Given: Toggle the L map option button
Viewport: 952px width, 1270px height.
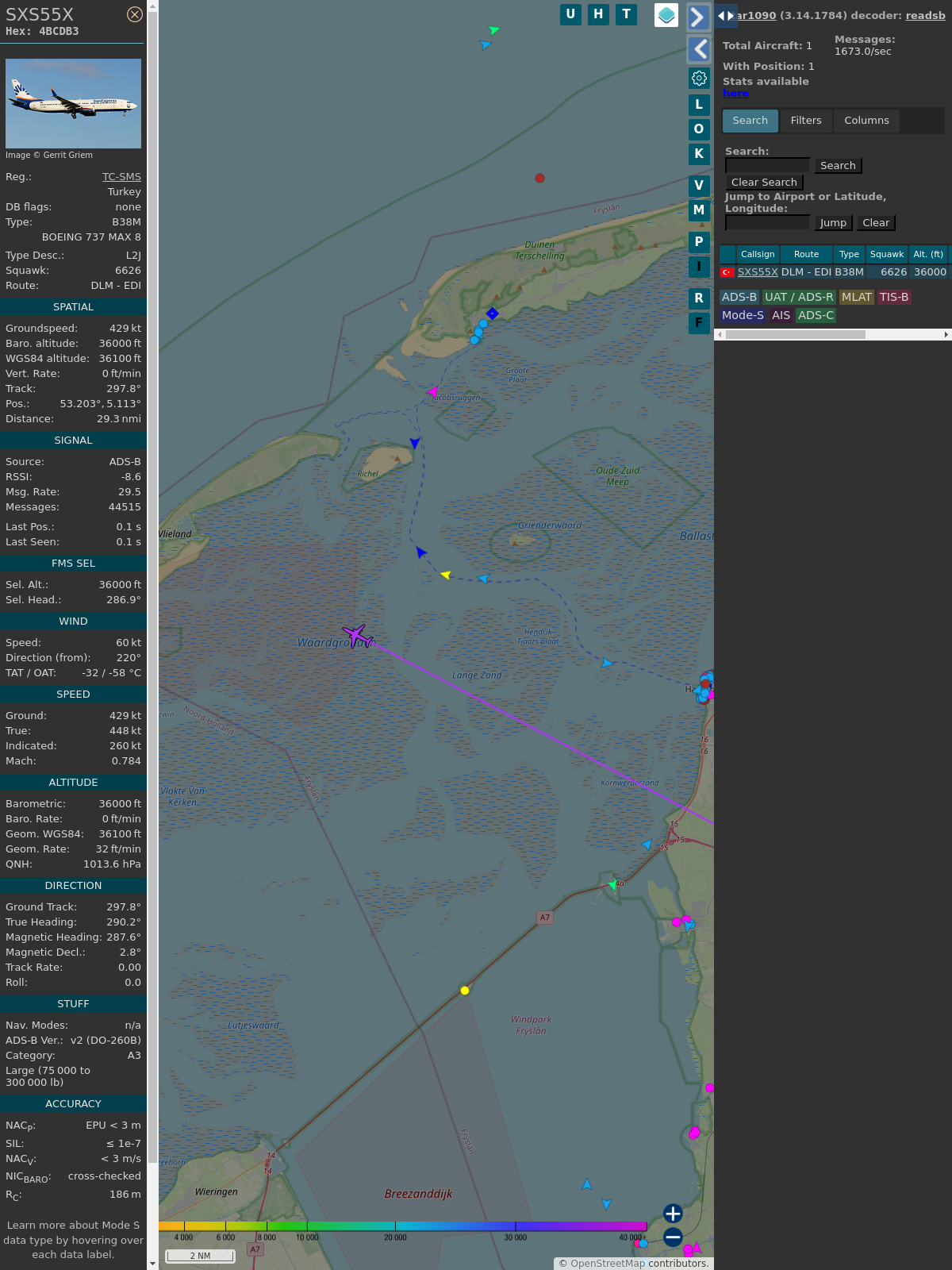Looking at the screenshot, I should [699, 105].
